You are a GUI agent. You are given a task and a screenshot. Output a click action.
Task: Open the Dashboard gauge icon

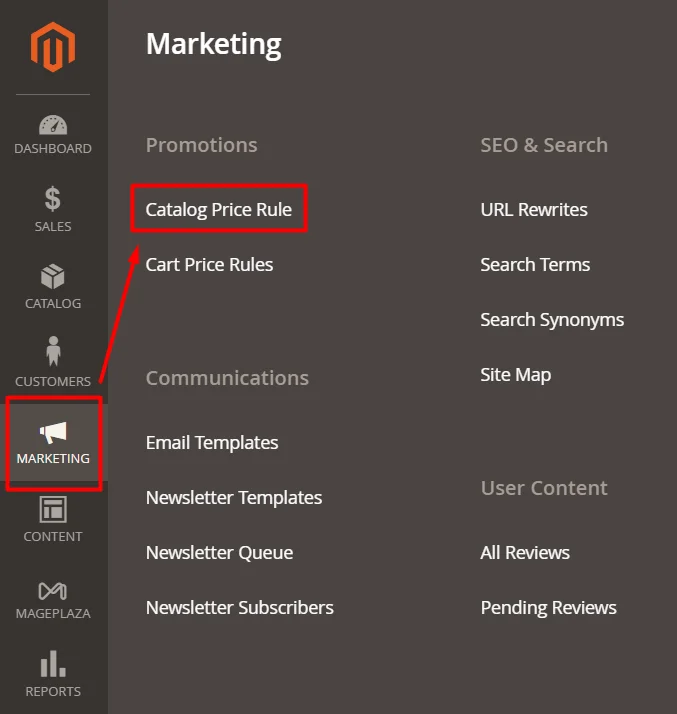coord(53,126)
